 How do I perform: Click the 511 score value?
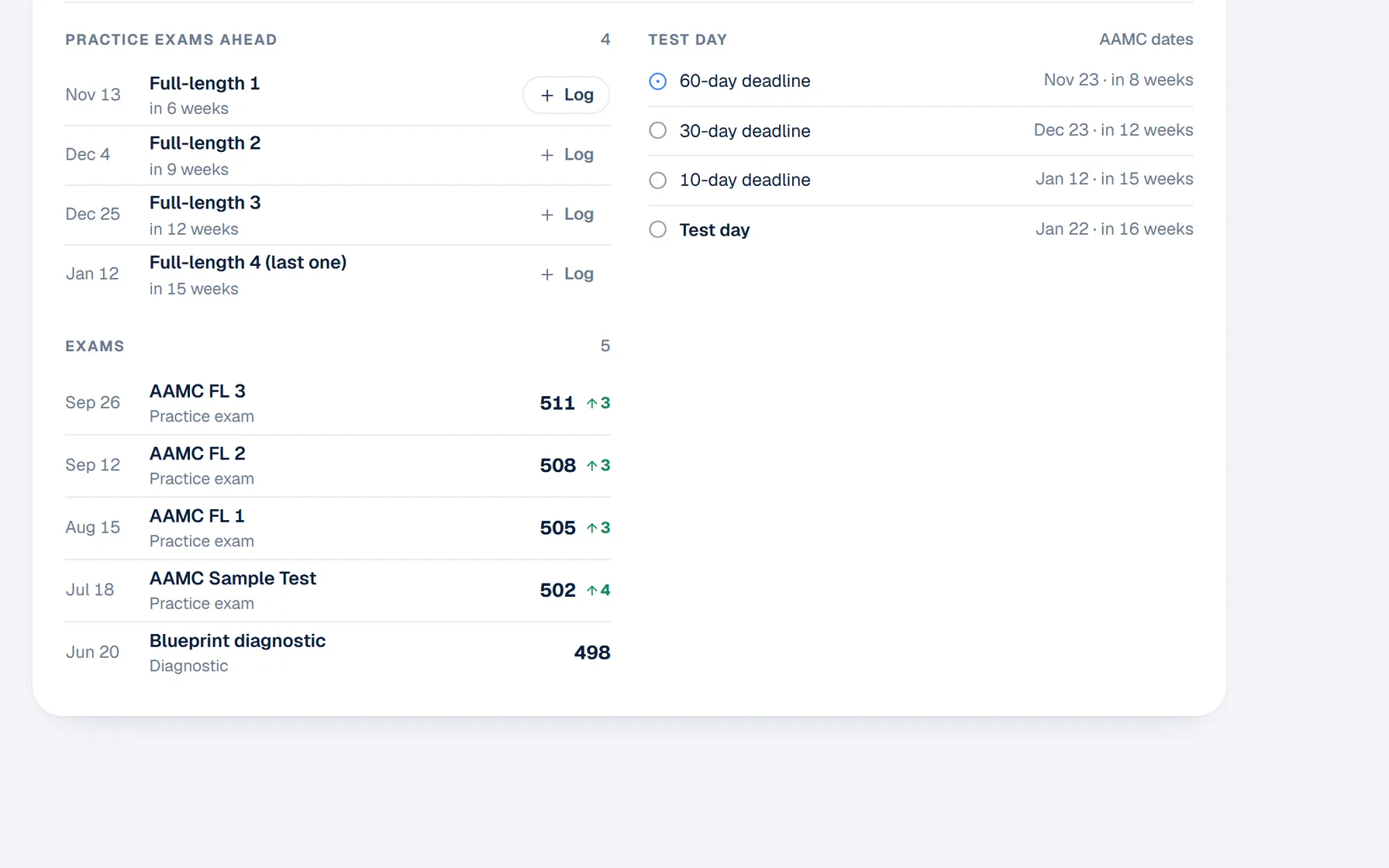click(557, 403)
